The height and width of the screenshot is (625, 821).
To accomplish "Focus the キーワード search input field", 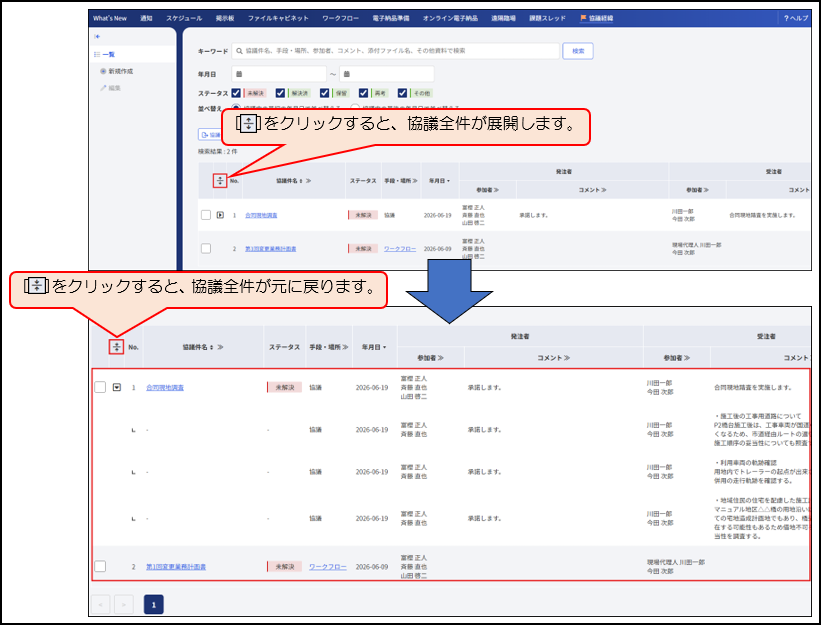I will click(x=395, y=51).
